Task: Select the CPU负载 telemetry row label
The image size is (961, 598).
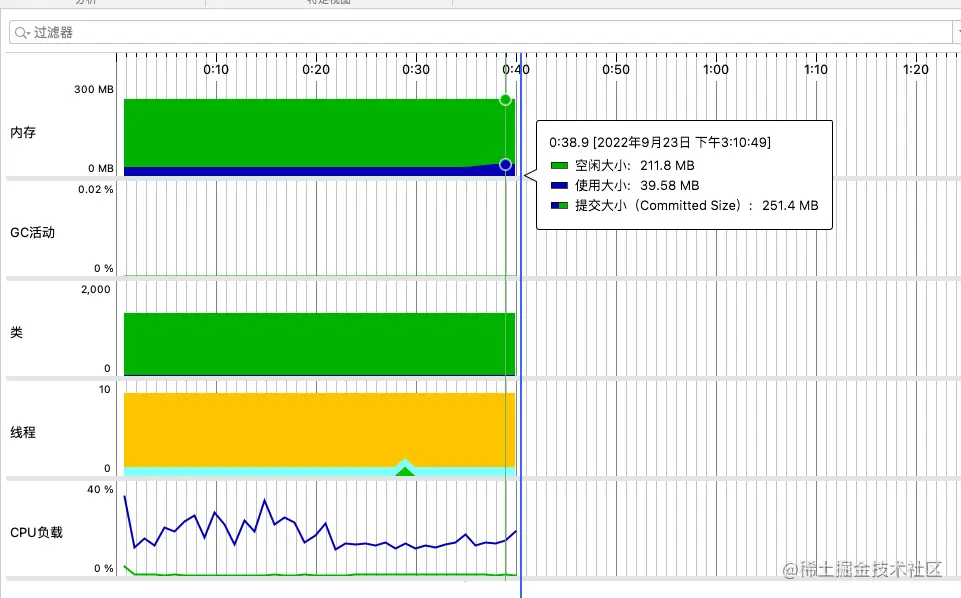Action: click(36, 532)
